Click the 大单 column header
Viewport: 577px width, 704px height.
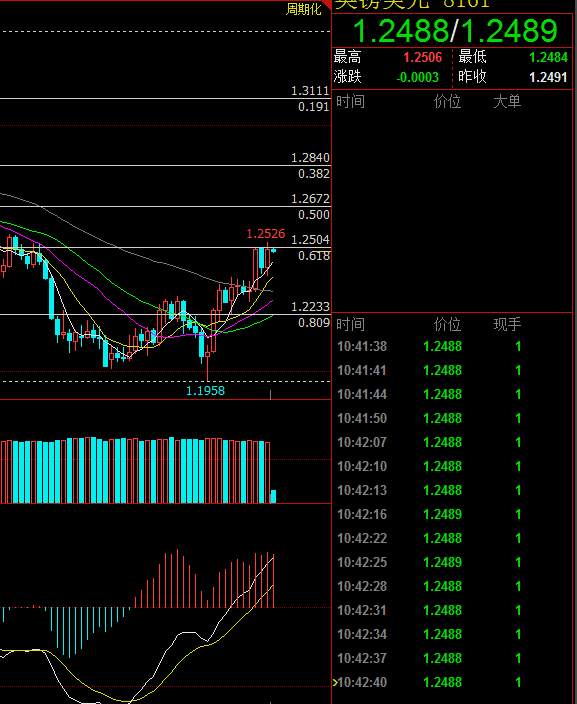(x=507, y=101)
